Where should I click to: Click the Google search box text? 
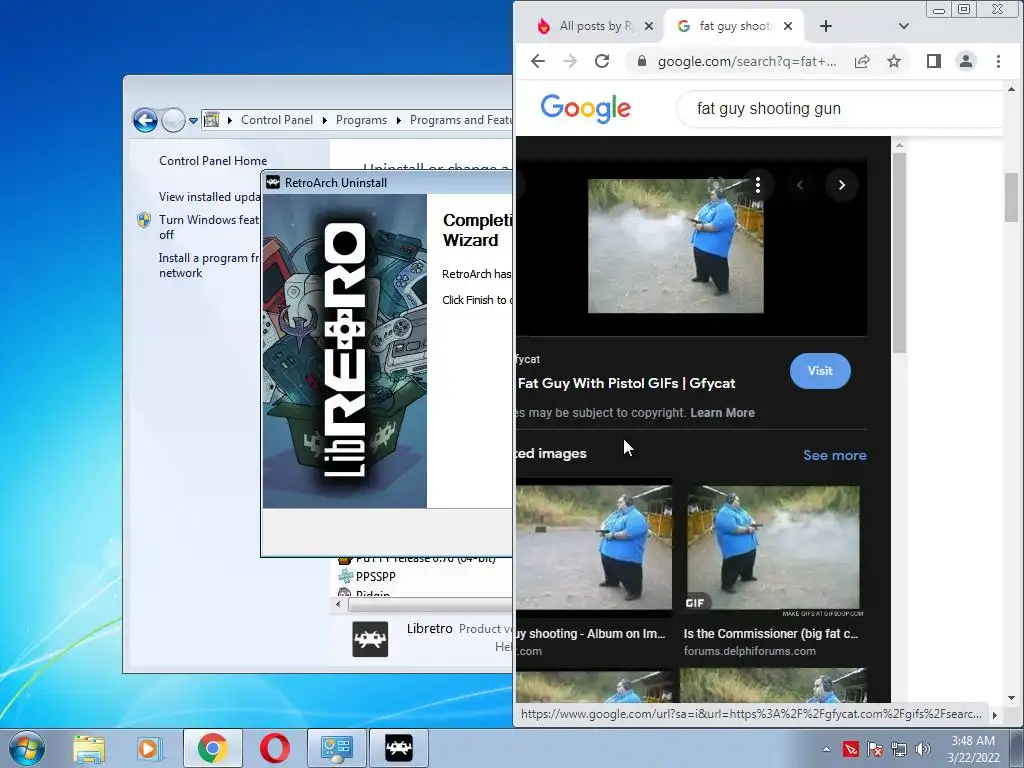point(769,108)
